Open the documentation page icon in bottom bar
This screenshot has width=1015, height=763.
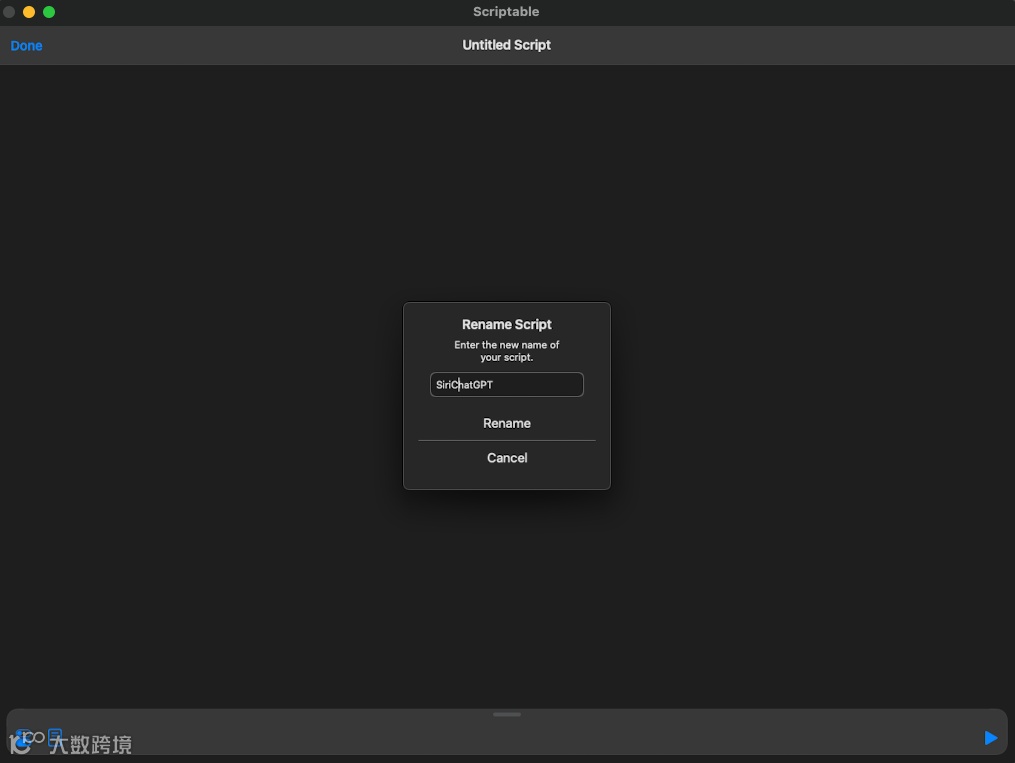[x=55, y=735]
